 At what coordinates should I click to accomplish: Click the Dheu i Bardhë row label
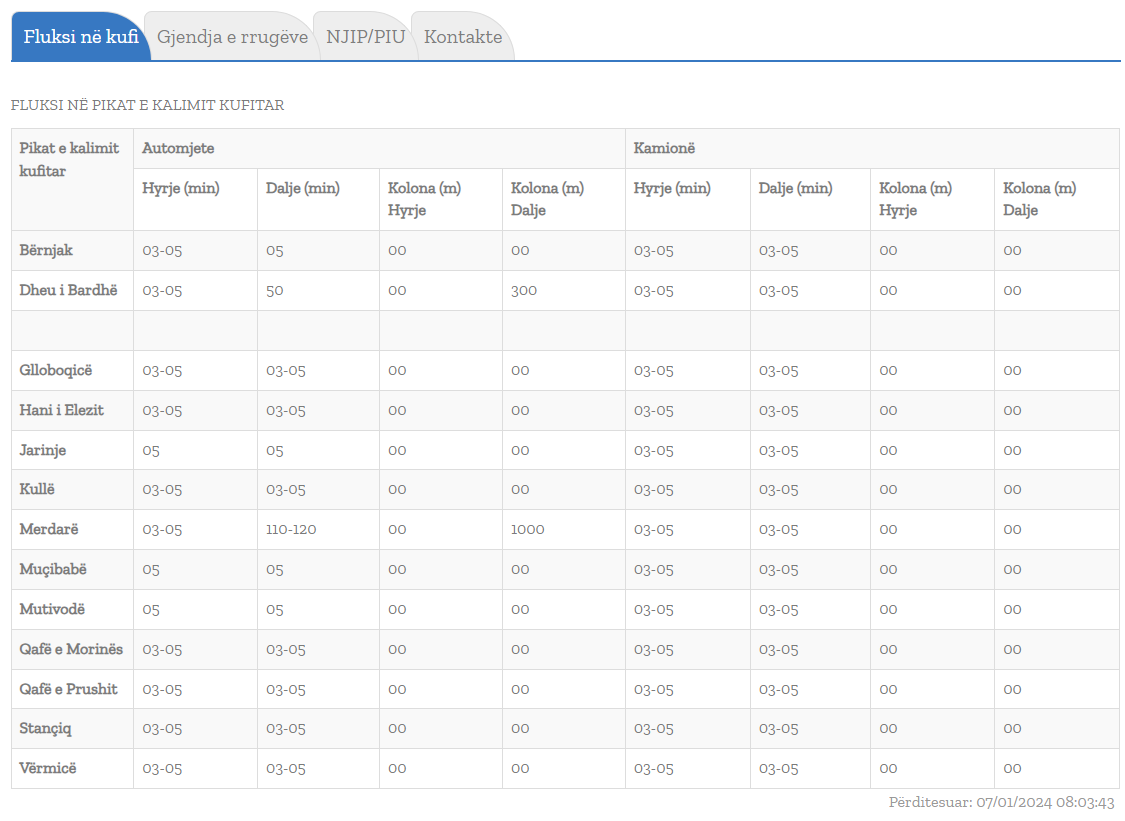[x=68, y=290]
